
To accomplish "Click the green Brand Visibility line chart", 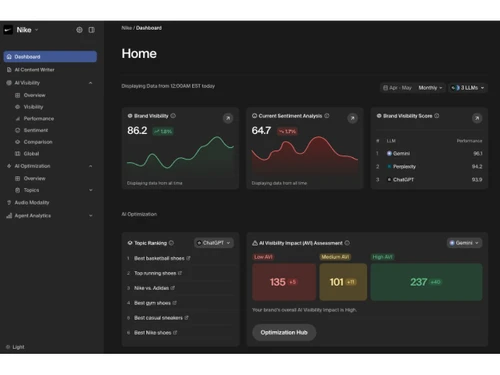I will 180,155.
